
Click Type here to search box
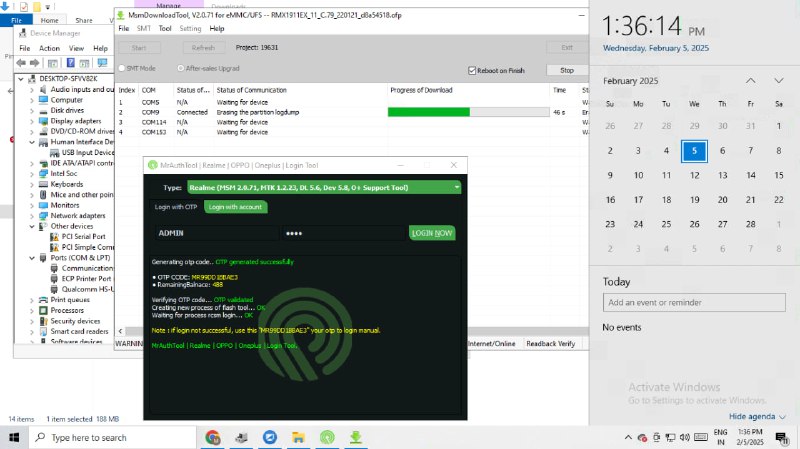tap(114, 437)
